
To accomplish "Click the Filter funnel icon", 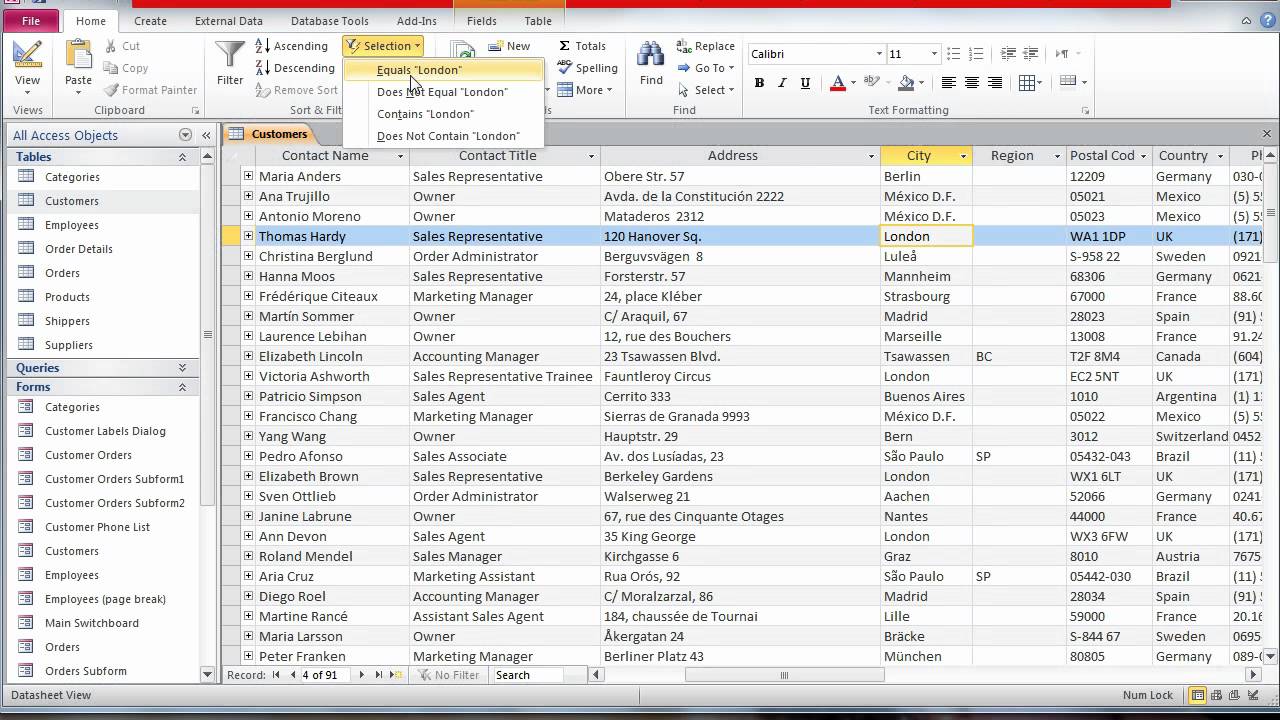I will pos(230,56).
